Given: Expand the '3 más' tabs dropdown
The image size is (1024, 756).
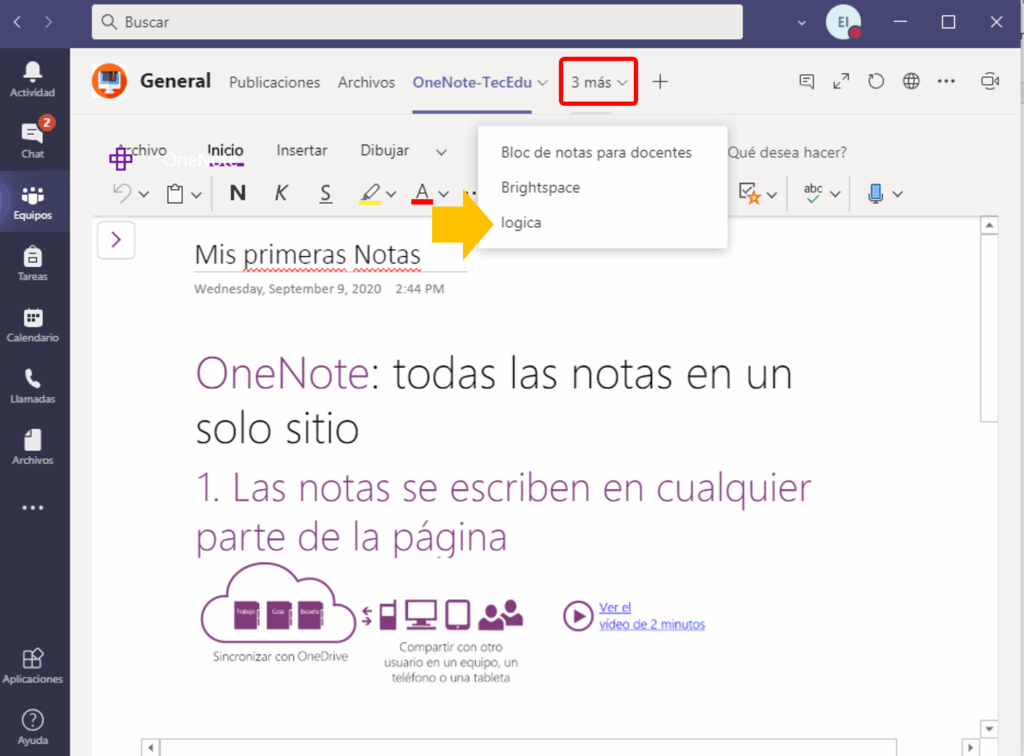Looking at the screenshot, I should [x=599, y=82].
